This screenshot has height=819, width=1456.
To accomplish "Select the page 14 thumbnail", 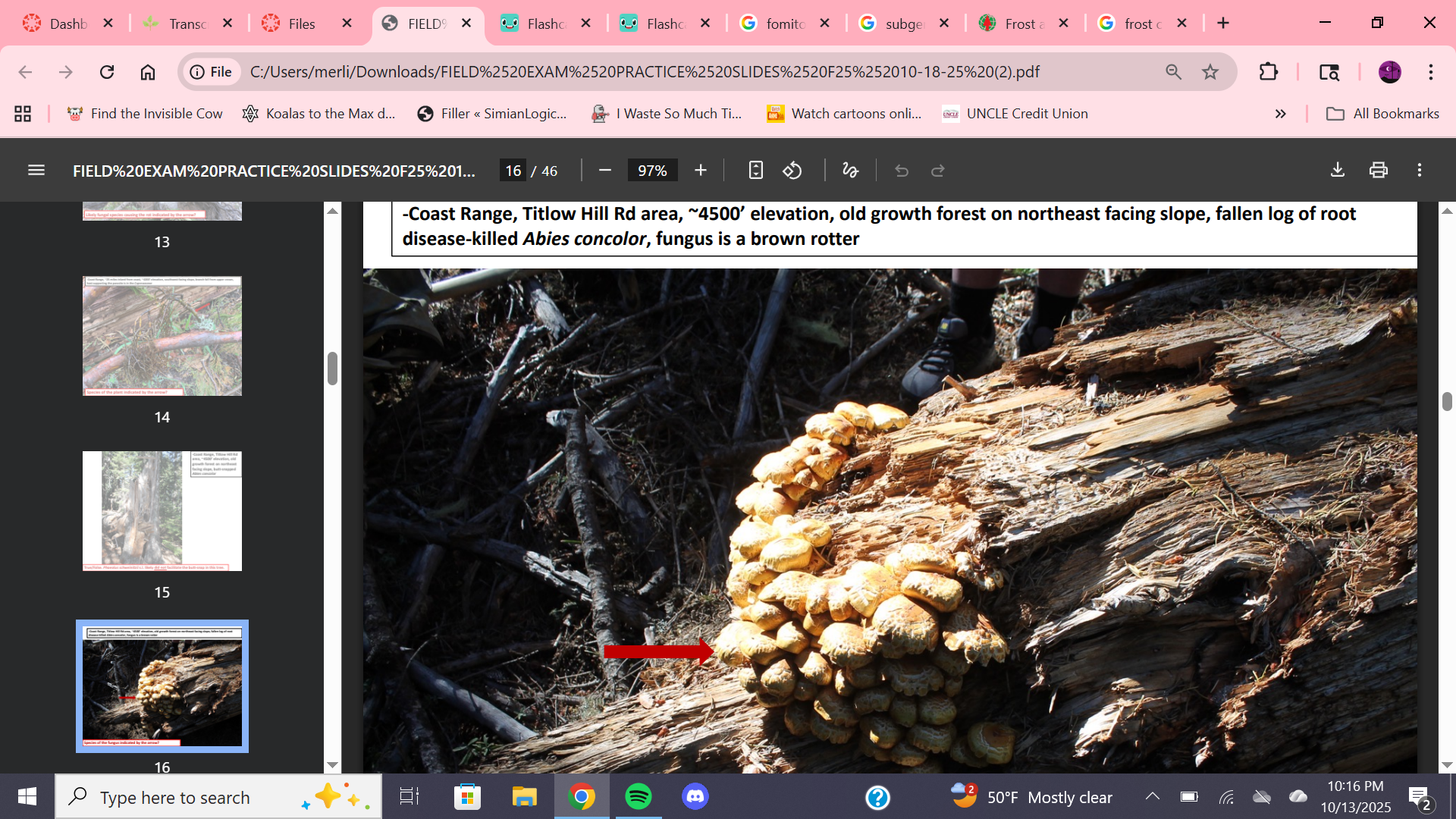I will (x=162, y=335).
